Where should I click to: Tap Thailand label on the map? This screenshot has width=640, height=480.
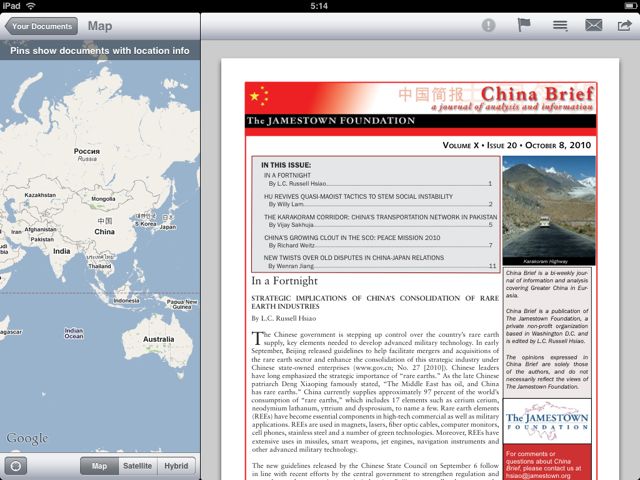pos(100,266)
